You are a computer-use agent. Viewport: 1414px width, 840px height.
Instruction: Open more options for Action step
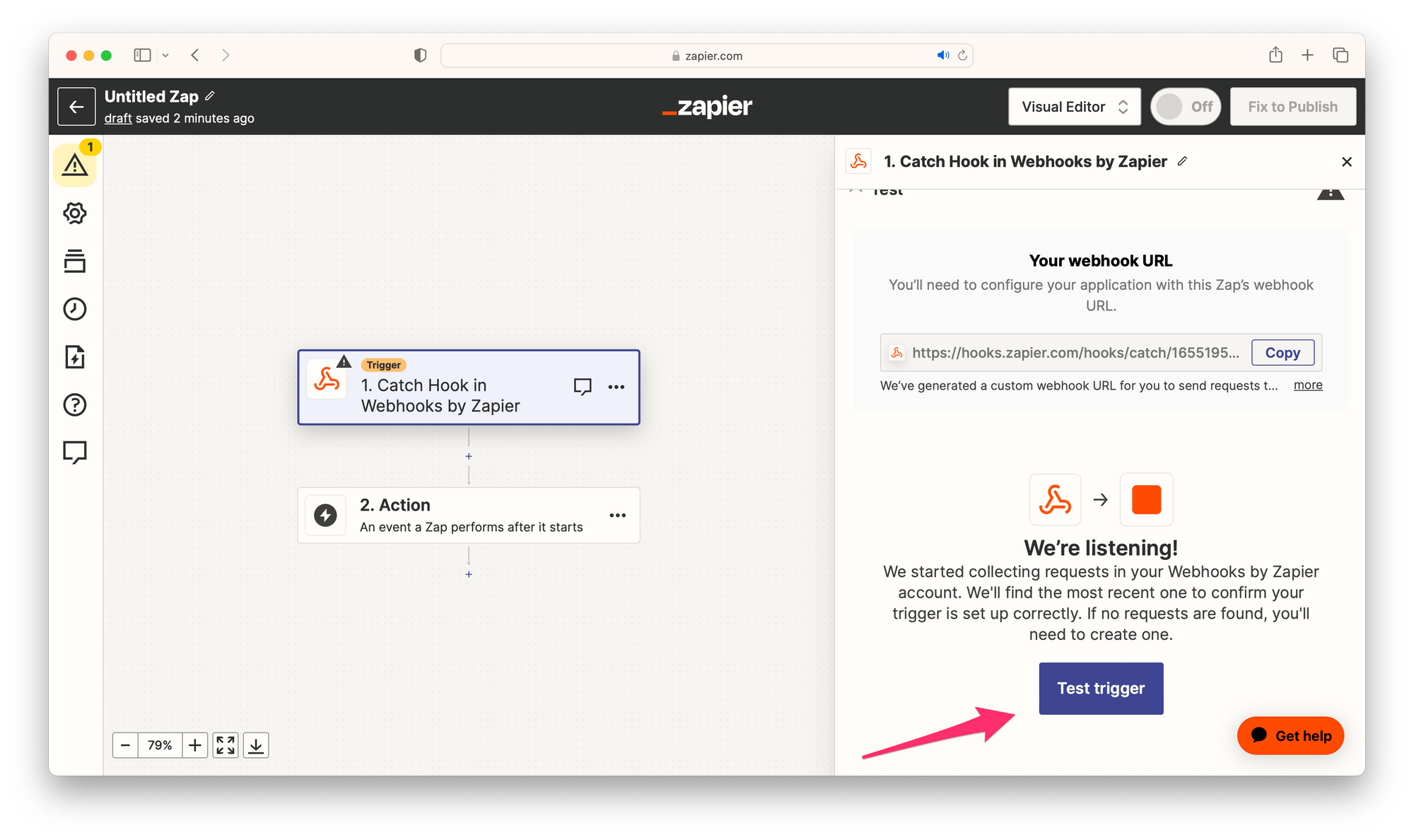[618, 515]
